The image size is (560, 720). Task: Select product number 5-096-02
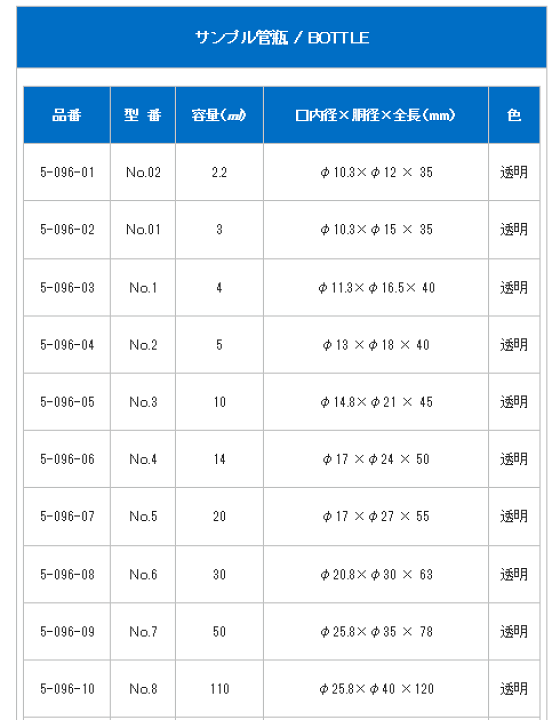point(67,230)
